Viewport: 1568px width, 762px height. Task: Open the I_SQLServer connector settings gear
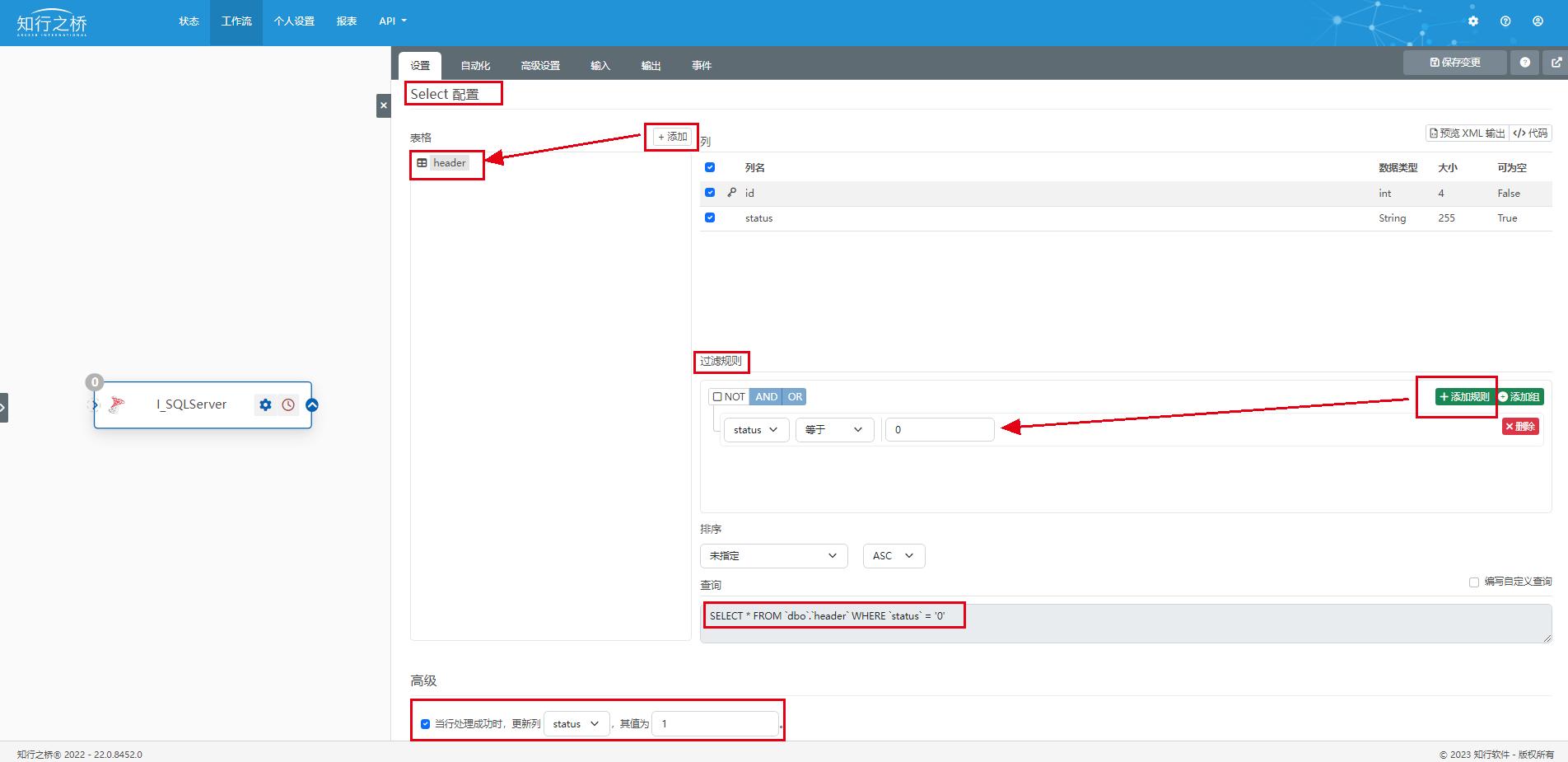pyautogui.click(x=265, y=404)
